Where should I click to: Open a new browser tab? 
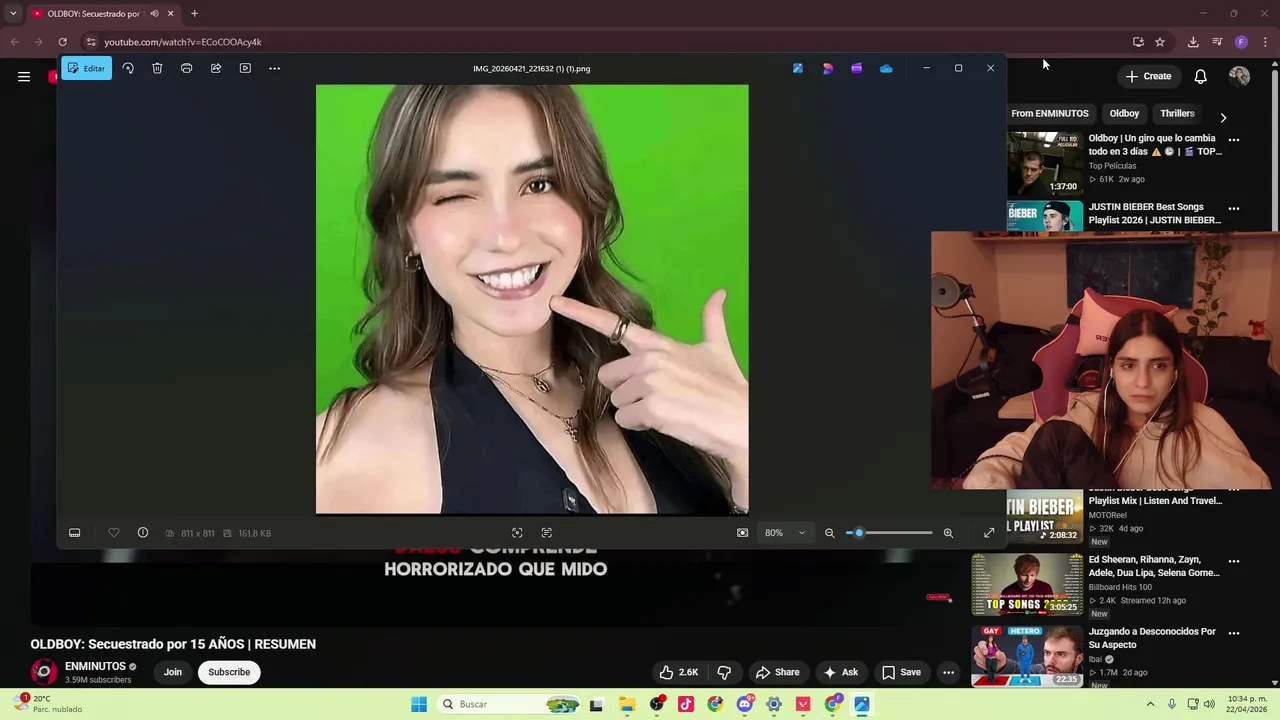click(194, 13)
